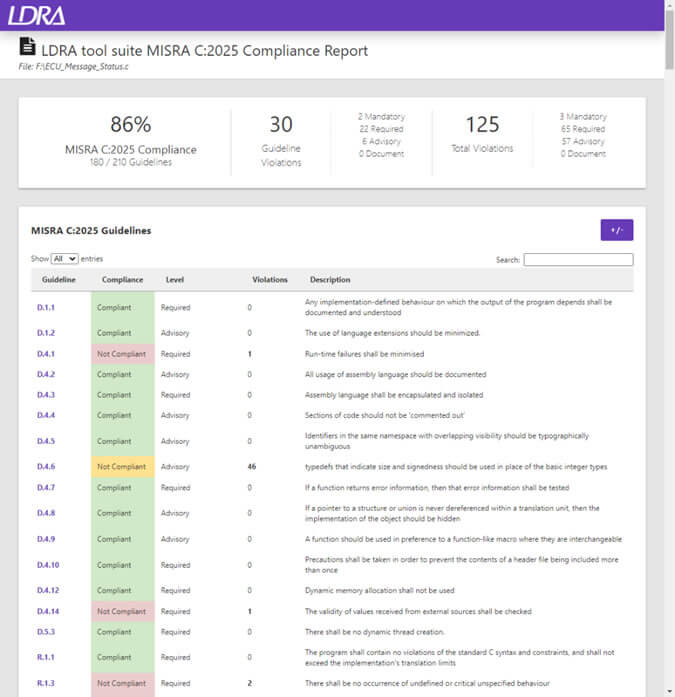The image size is (675, 697).
Task: Focus the Search input field
Action: [578, 260]
